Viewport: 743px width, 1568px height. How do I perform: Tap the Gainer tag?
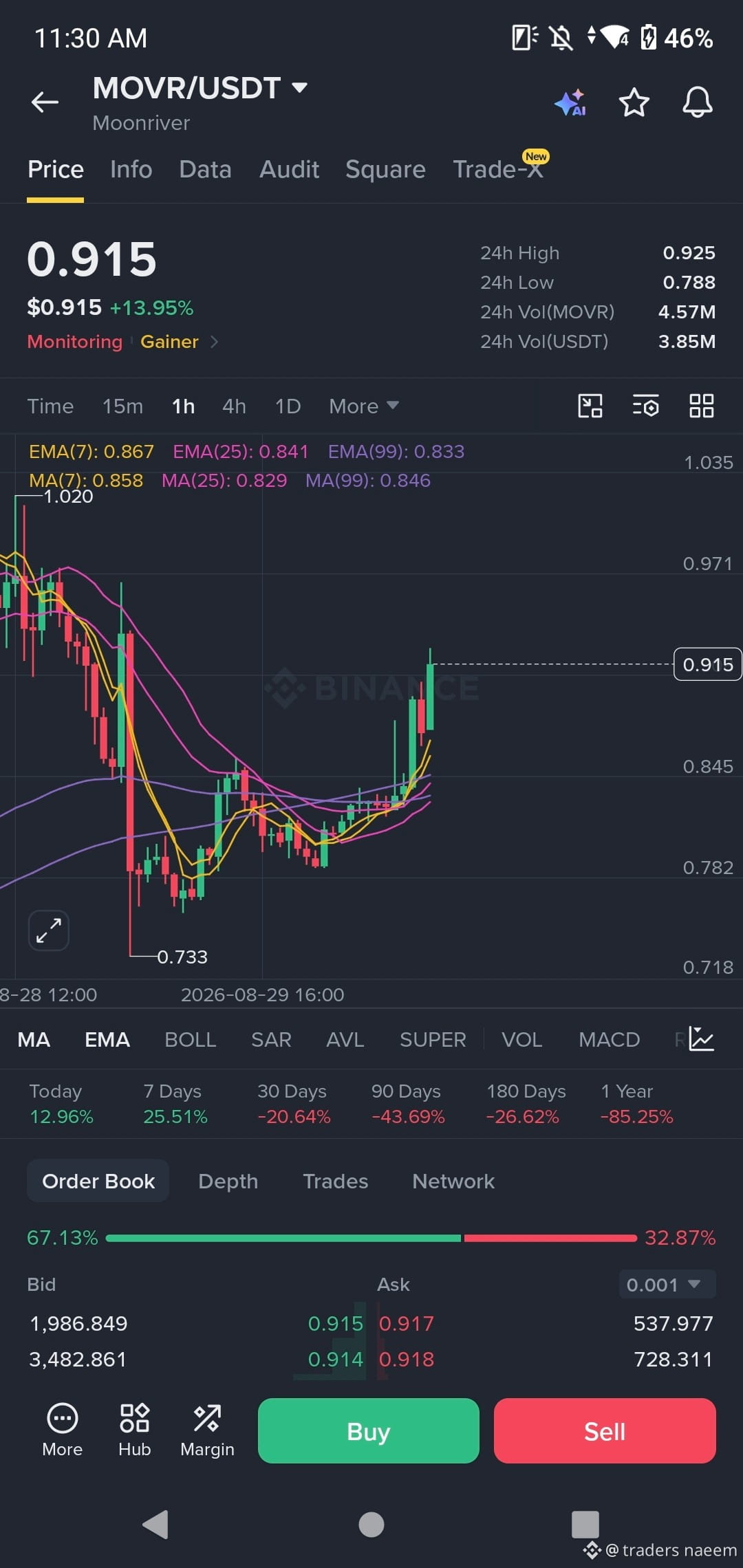pyautogui.click(x=169, y=342)
